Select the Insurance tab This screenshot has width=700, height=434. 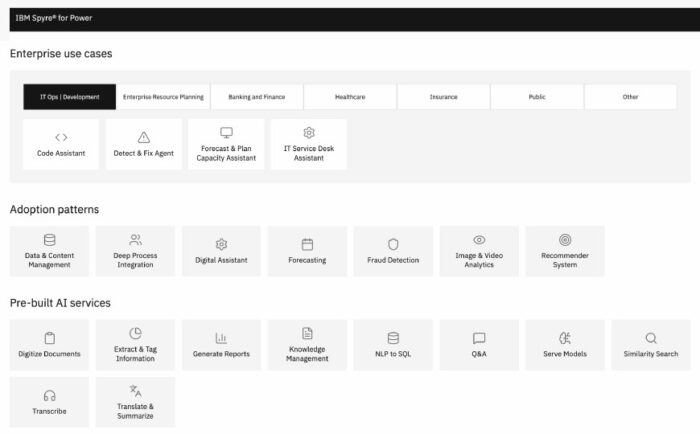pyautogui.click(x=443, y=97)
